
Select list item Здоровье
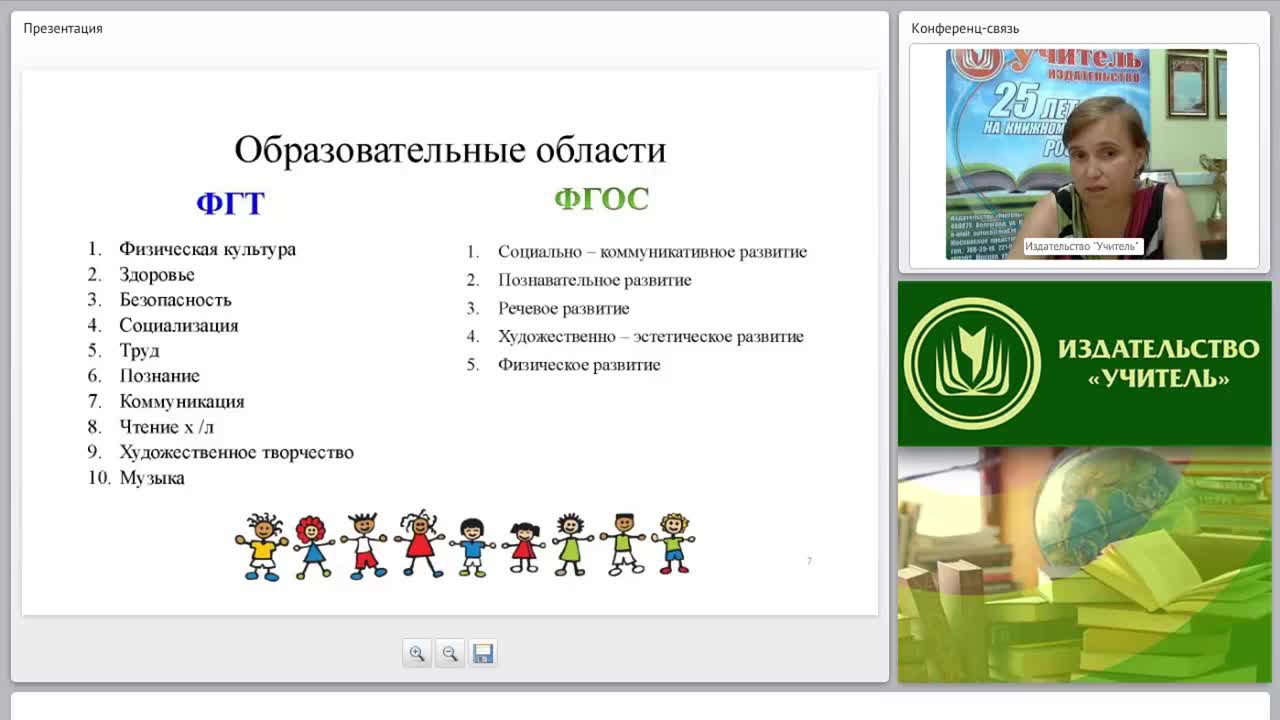coord(157,274)
